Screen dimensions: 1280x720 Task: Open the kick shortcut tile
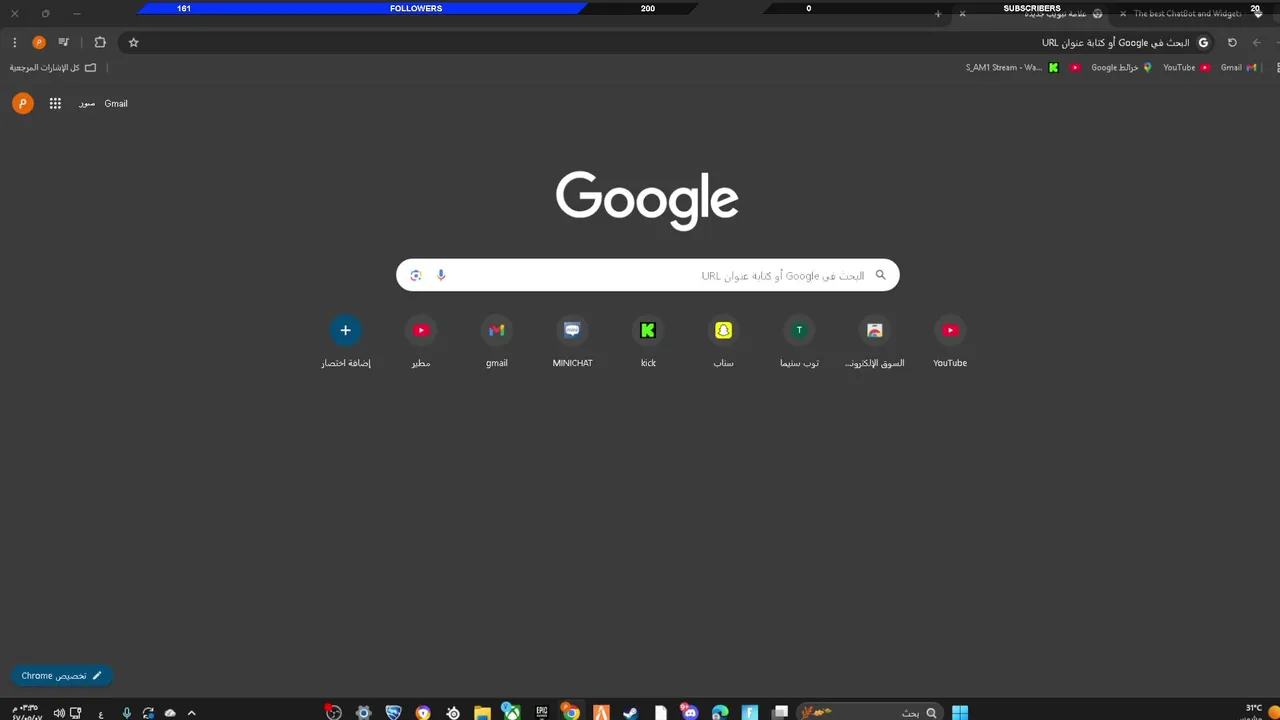(x=648, y=342)
